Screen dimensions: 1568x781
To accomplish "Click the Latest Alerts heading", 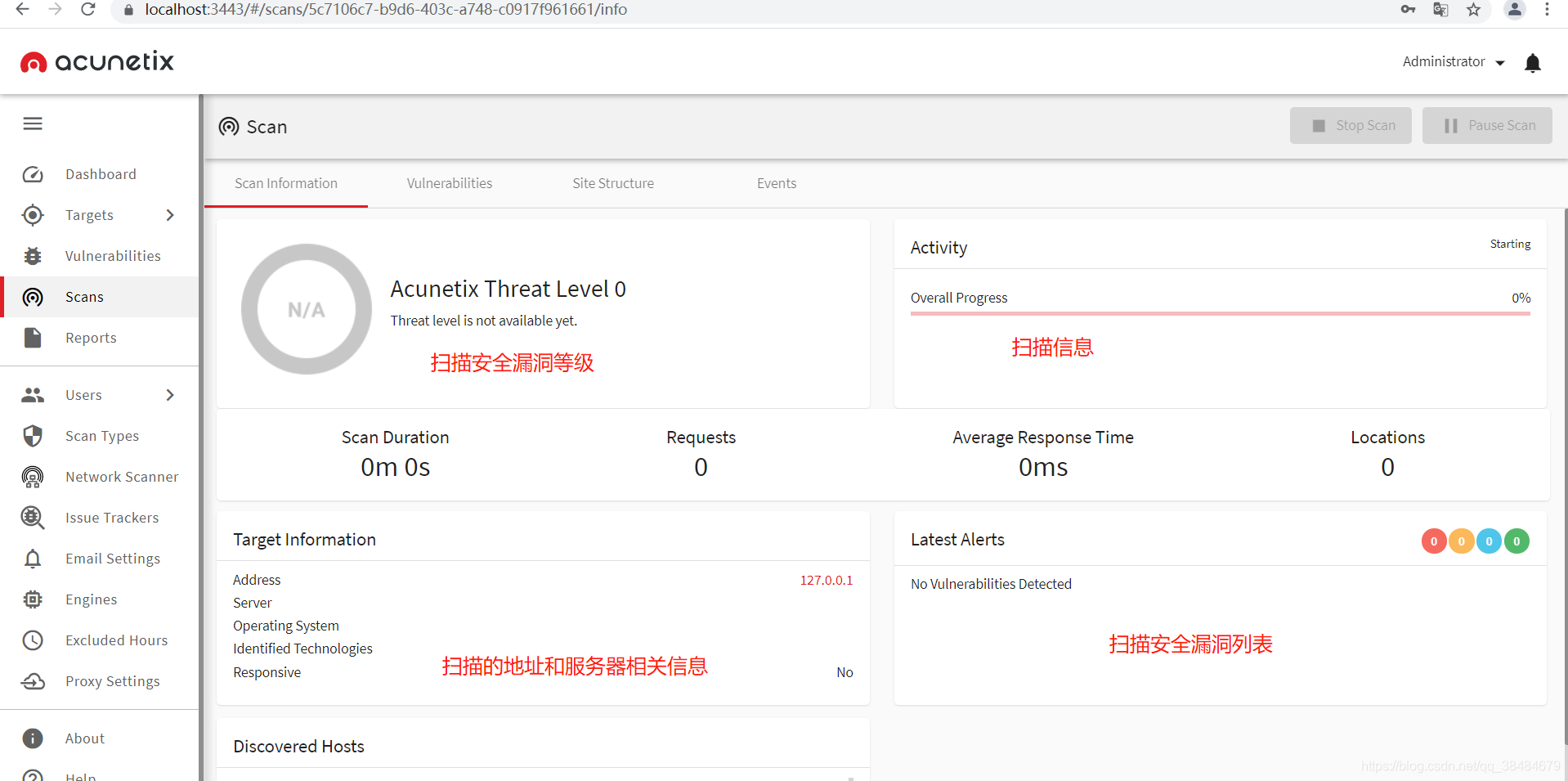I will [957, 540].
